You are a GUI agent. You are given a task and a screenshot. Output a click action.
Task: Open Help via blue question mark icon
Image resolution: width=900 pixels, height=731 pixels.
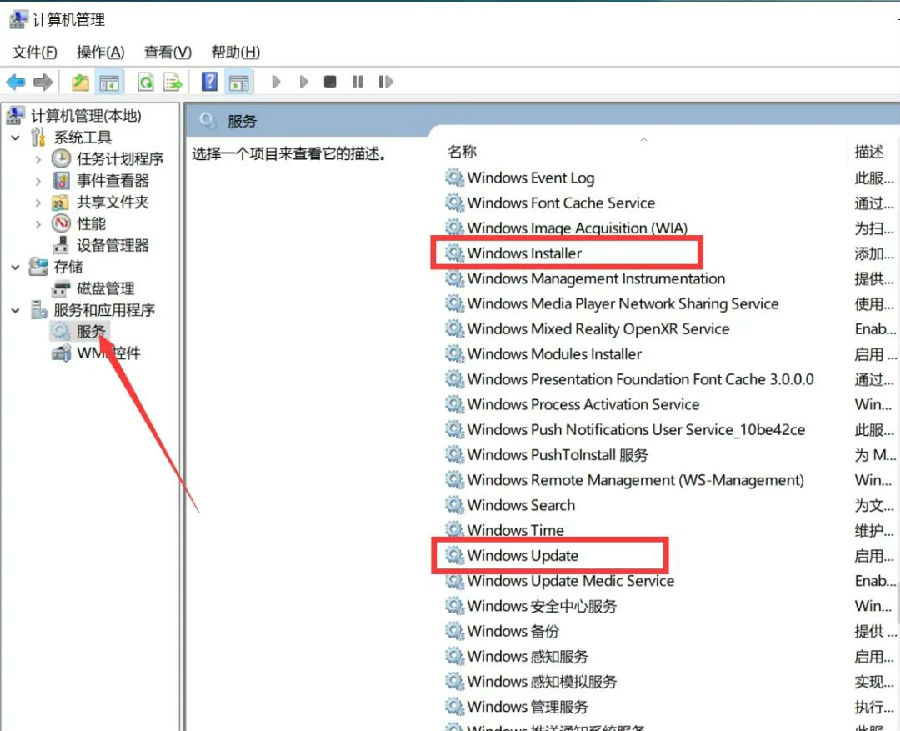click(210, 82)
